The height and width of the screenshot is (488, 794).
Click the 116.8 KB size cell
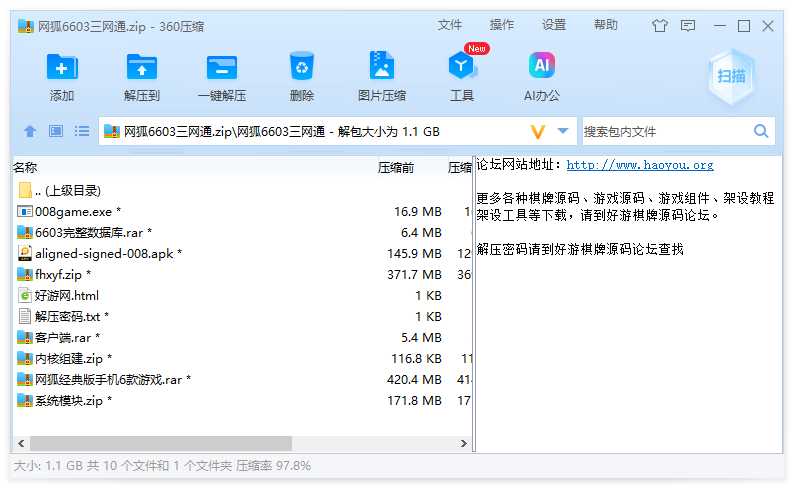point(416,358)
